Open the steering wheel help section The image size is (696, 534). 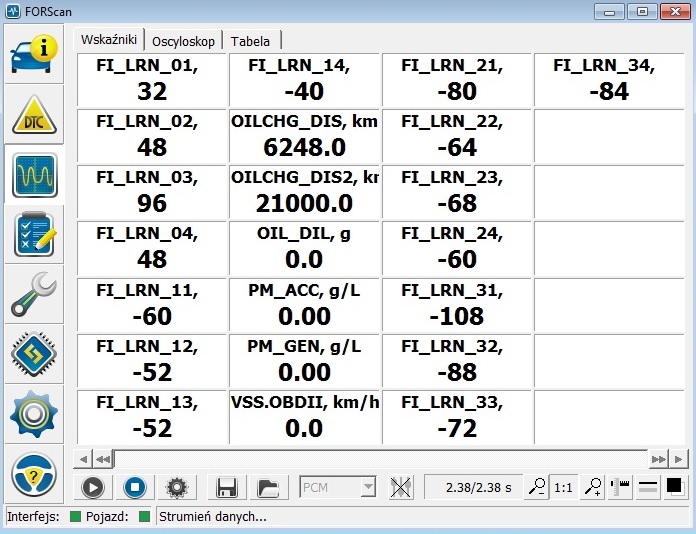(34, 472)
